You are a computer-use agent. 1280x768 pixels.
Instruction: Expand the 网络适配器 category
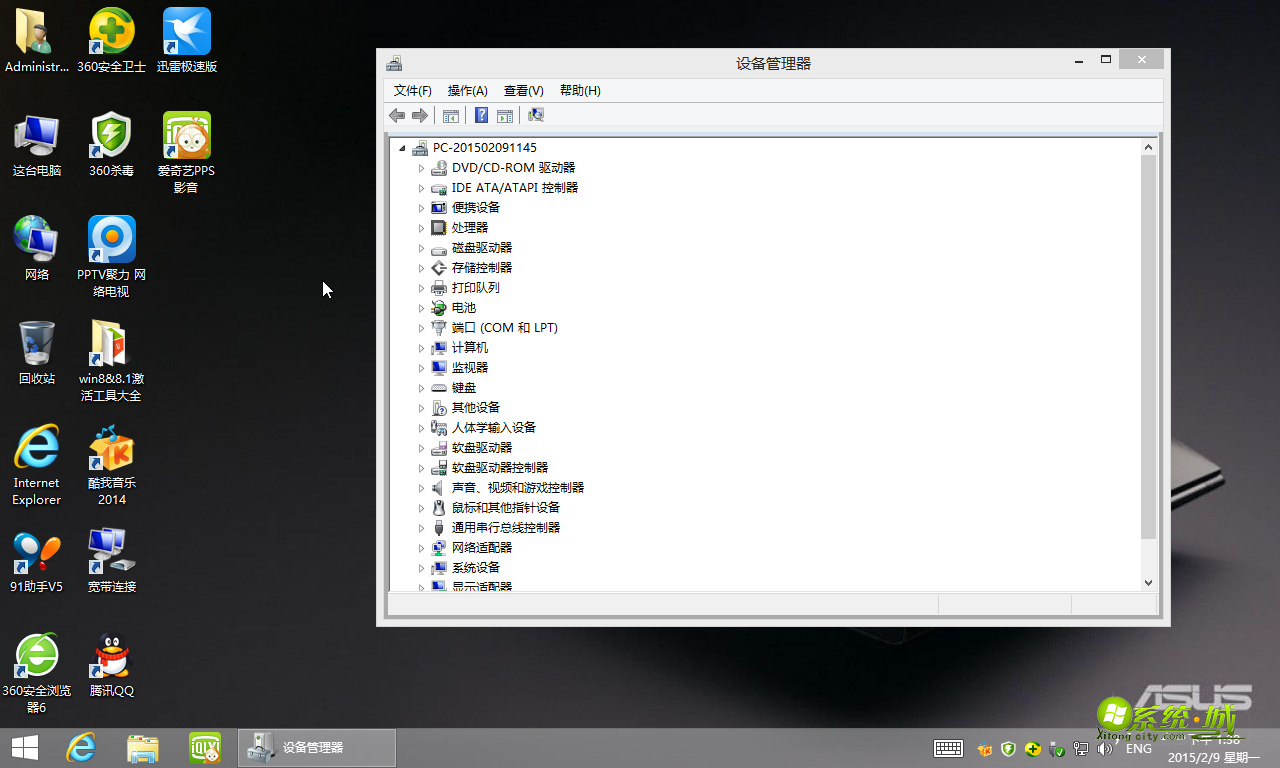coord(422,547)
